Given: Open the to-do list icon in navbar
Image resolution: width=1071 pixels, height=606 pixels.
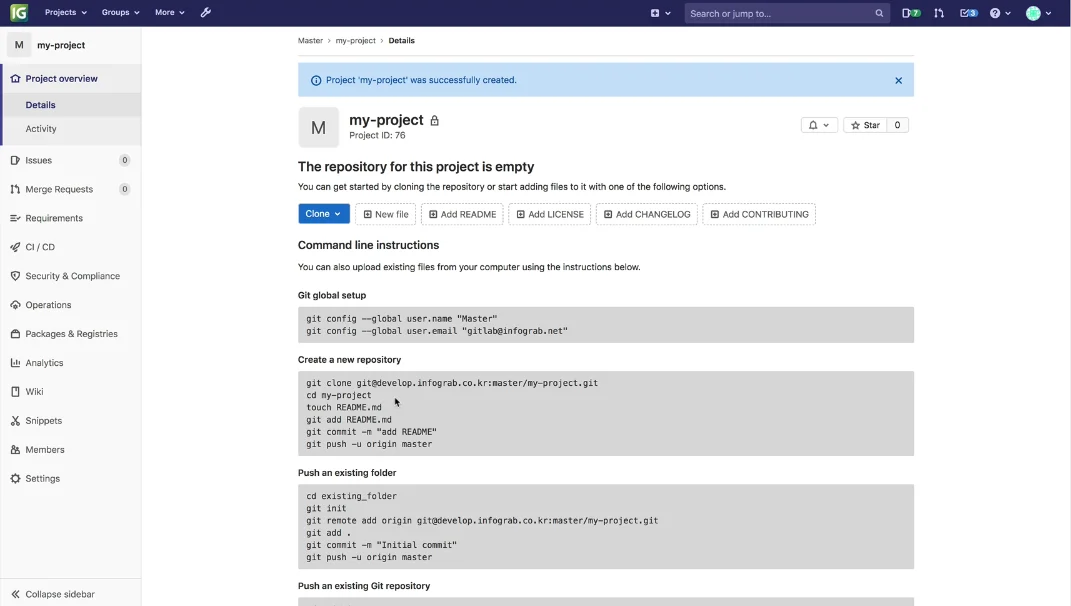Looking at the screenshot, I should 968,13.
